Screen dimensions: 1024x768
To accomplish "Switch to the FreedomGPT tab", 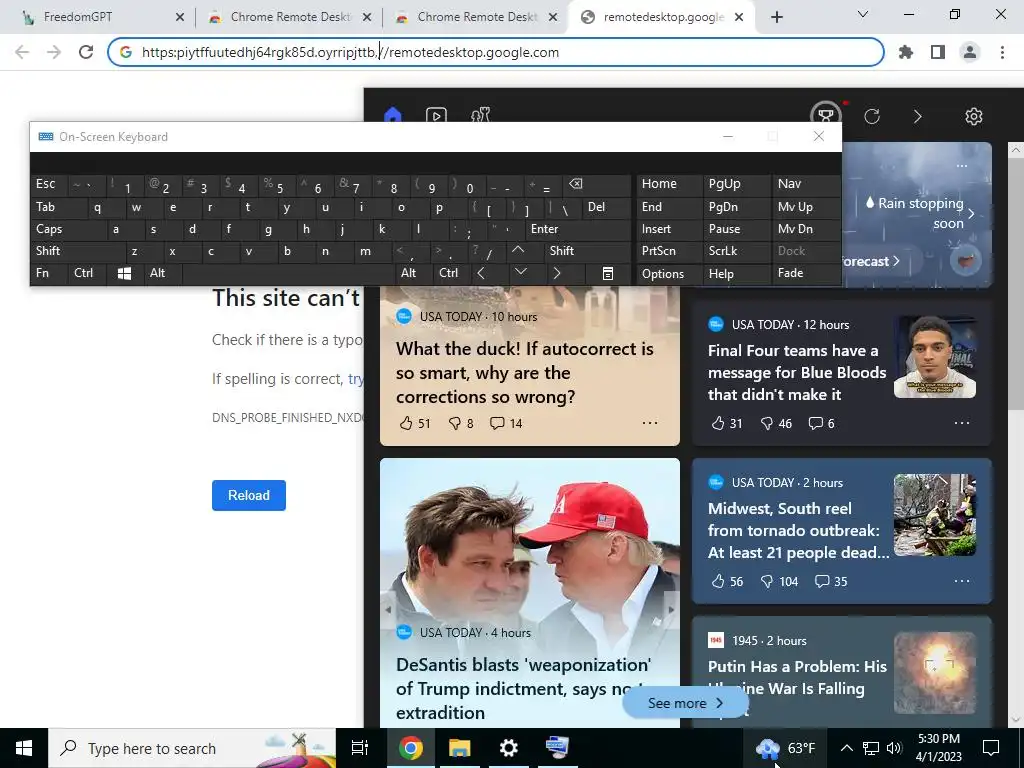I will (x=98, y=17).
